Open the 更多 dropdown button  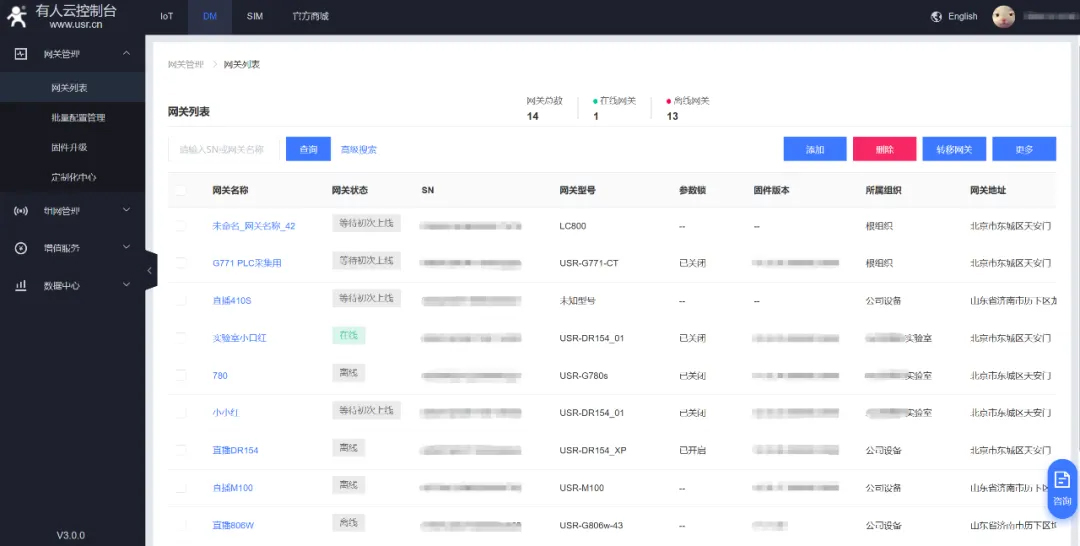point(1023,149)
